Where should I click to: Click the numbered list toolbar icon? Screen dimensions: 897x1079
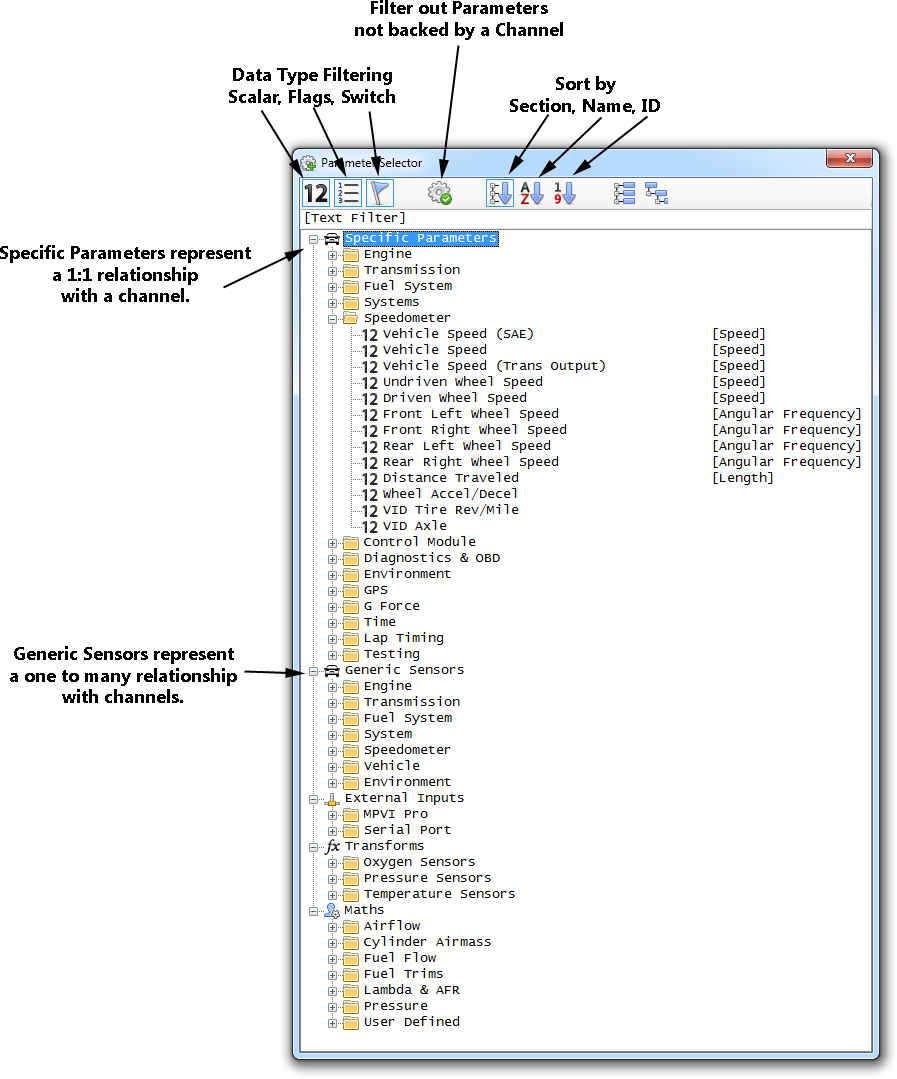pos(348,193)
